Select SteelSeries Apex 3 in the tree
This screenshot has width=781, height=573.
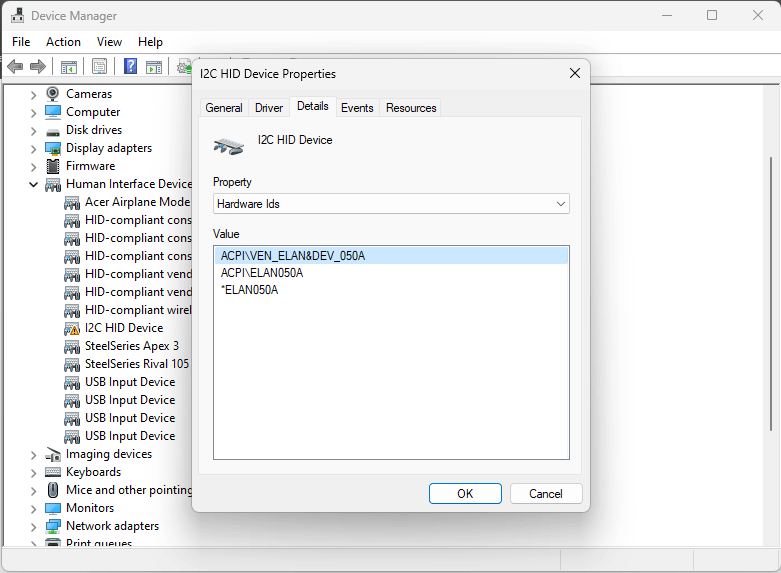132,346
